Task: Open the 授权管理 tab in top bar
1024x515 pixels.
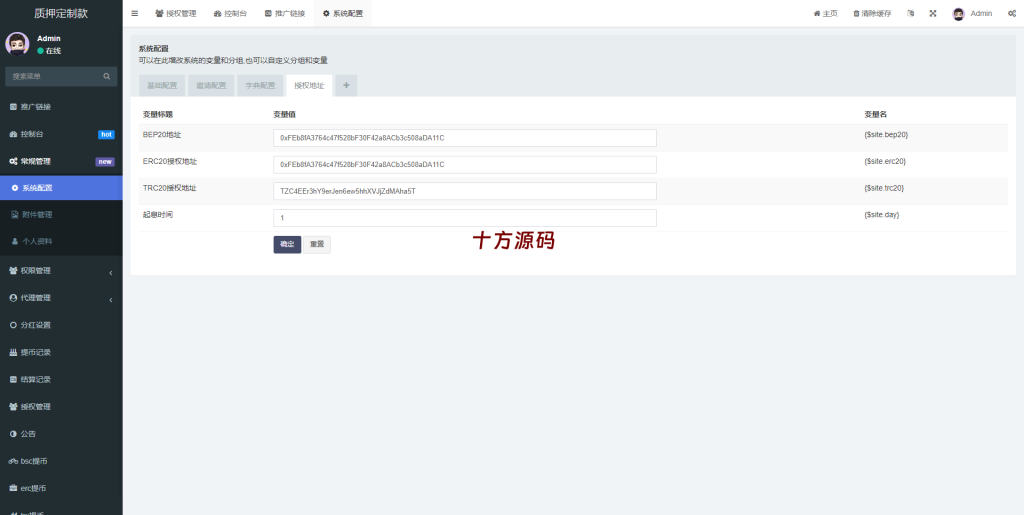Action: (176, 13)
